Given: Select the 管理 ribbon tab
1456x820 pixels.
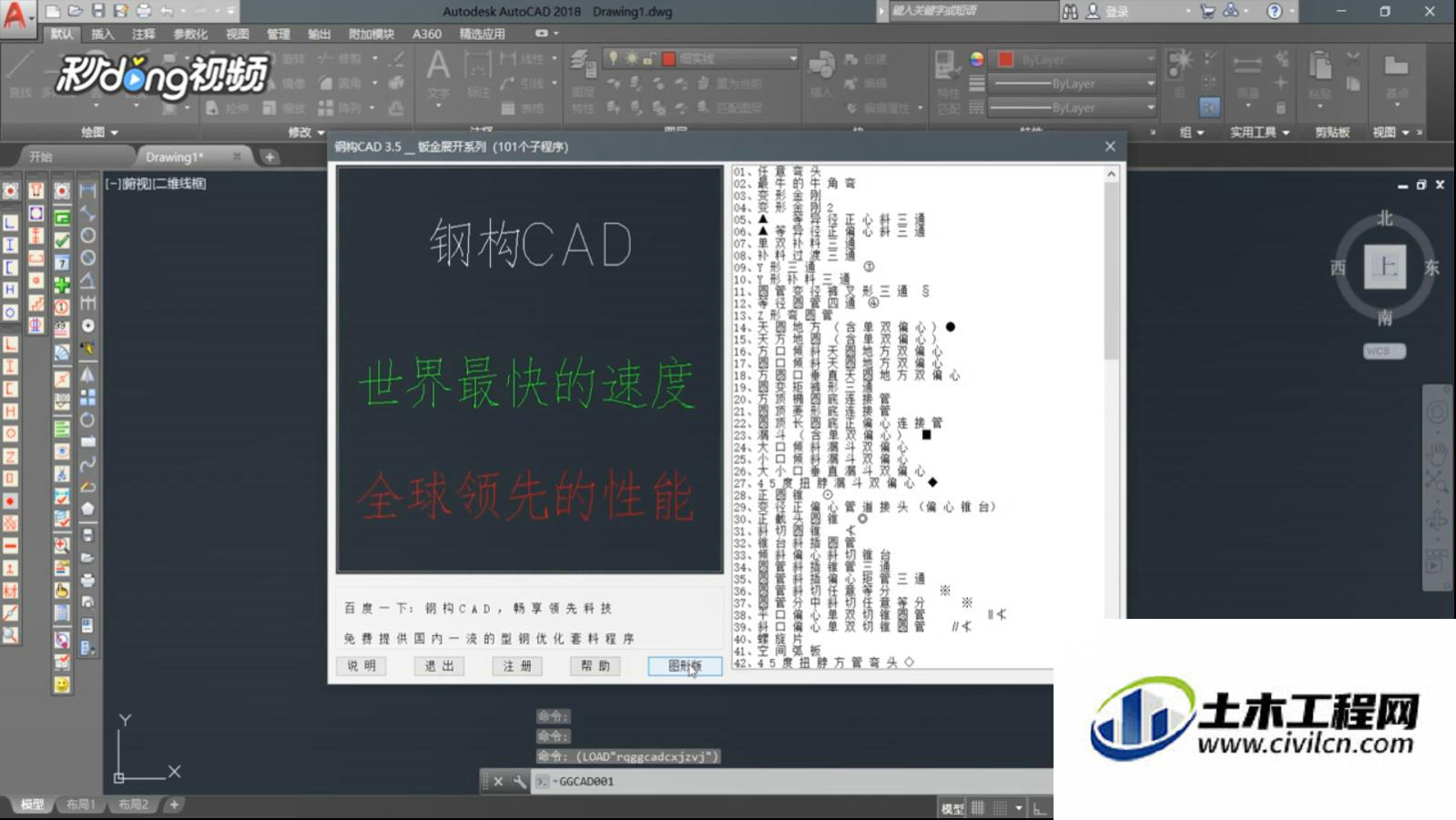Looking at the screenshot, I should (278, 34).
